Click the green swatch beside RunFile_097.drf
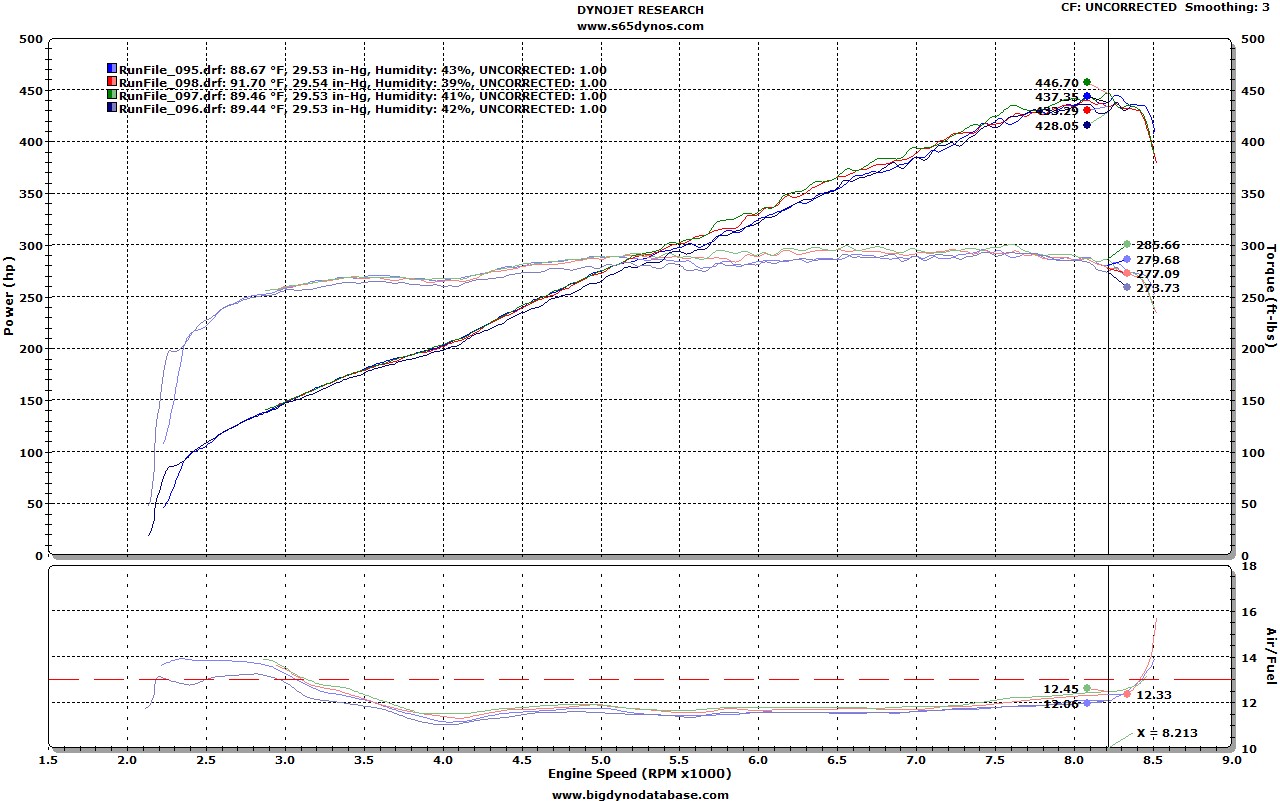Screen dimensions: 1280x801 (112, 96)
